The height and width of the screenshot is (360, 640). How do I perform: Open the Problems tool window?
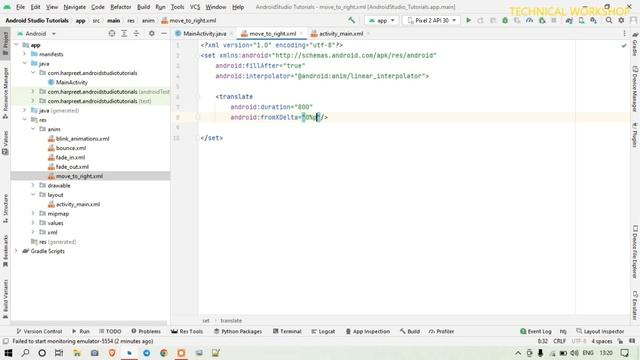[146, 331]
